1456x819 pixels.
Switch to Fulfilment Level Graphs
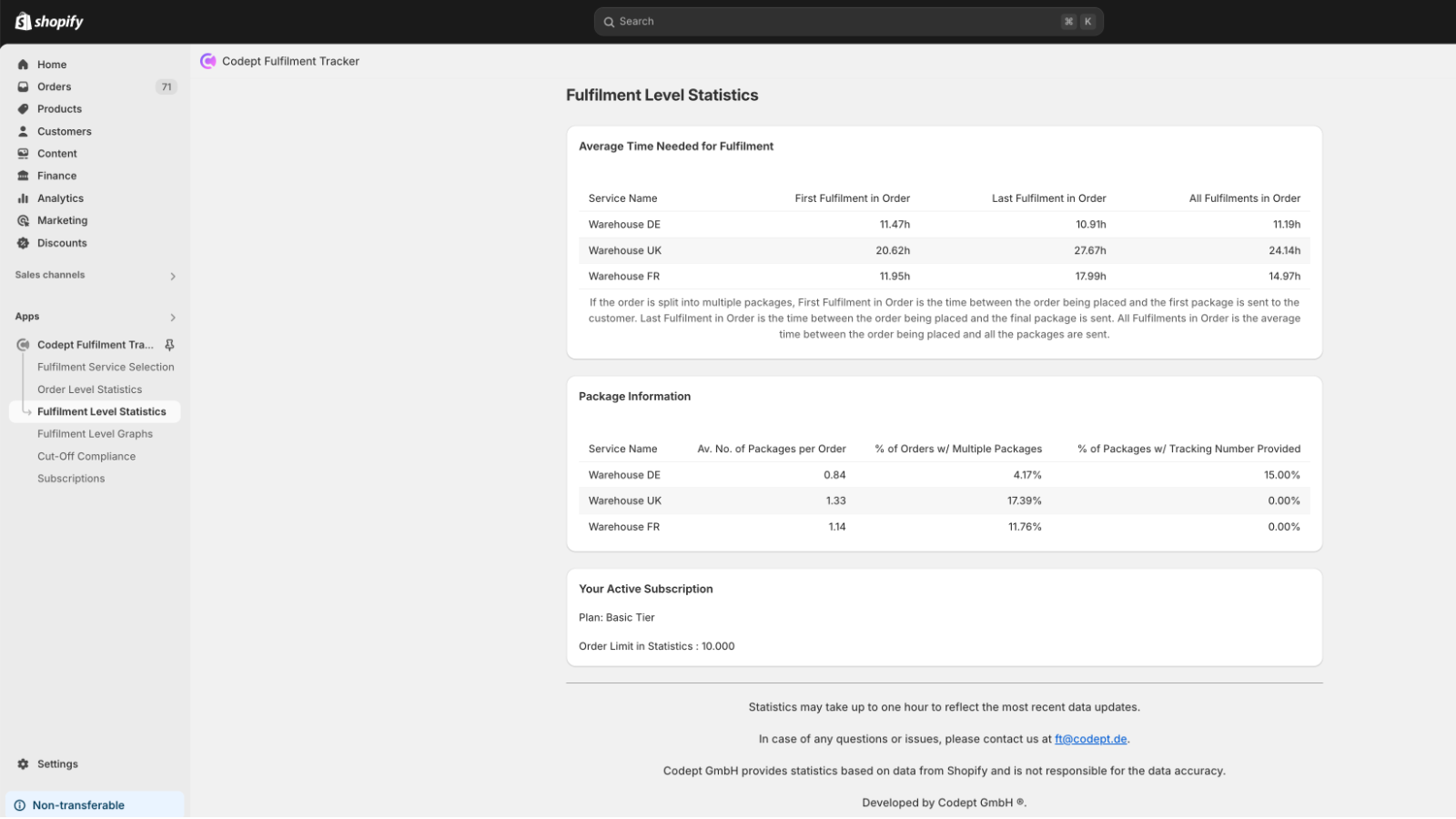point(95,433)
